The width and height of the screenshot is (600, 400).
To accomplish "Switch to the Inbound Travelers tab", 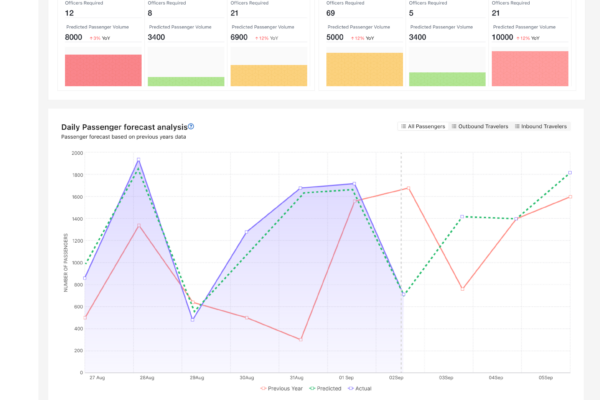I will tap(541, 126).
